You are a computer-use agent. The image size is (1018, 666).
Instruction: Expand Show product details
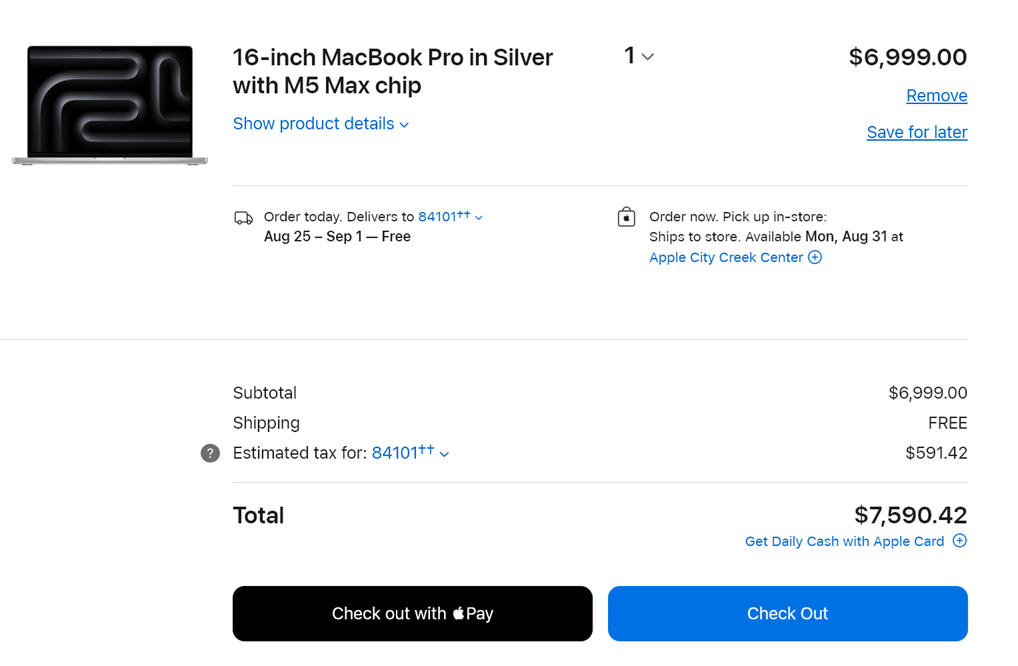pos(321,123)
